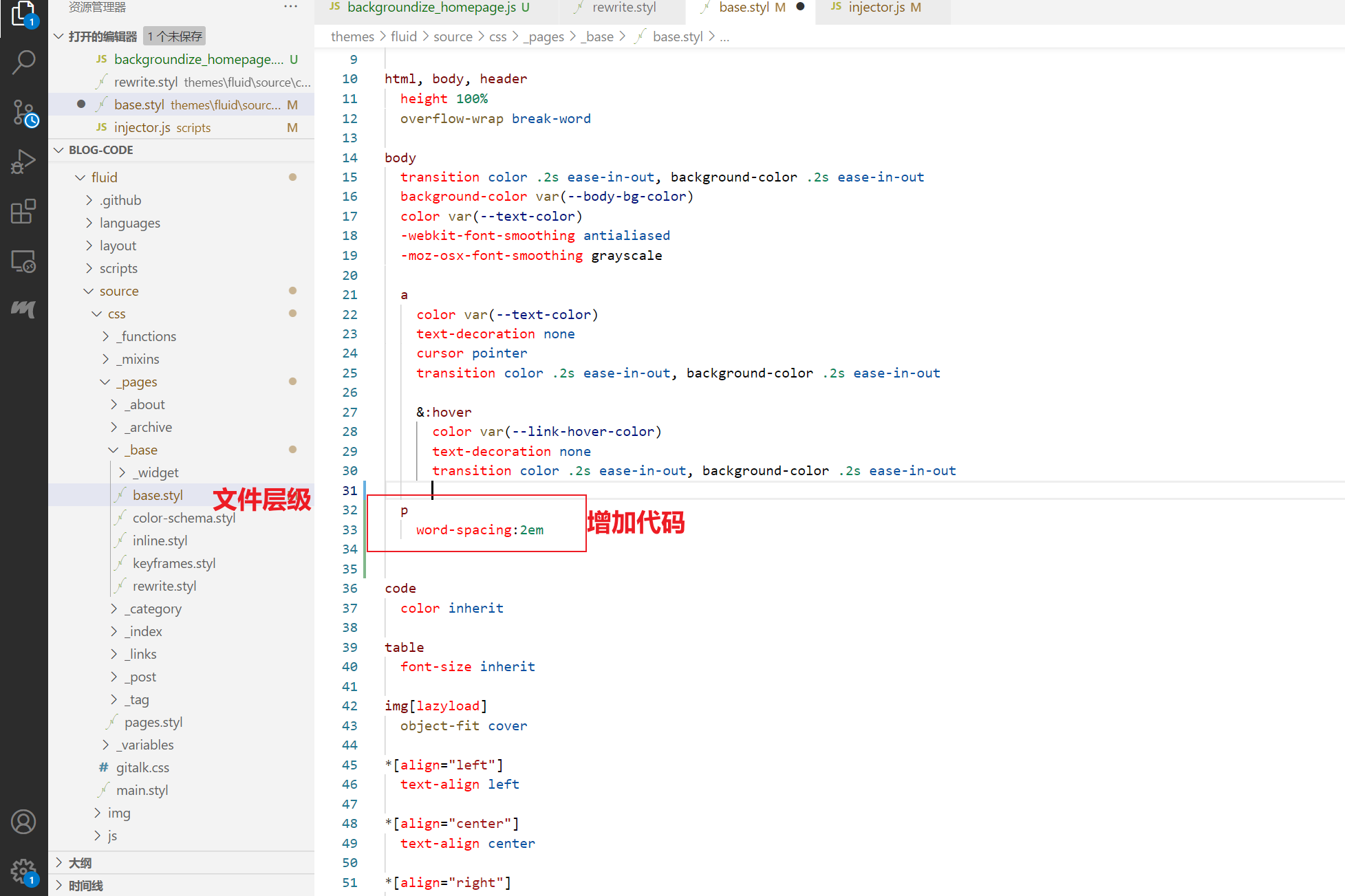
Task: Click unsaved dot on base.styl tab
Action: [800, 8]
